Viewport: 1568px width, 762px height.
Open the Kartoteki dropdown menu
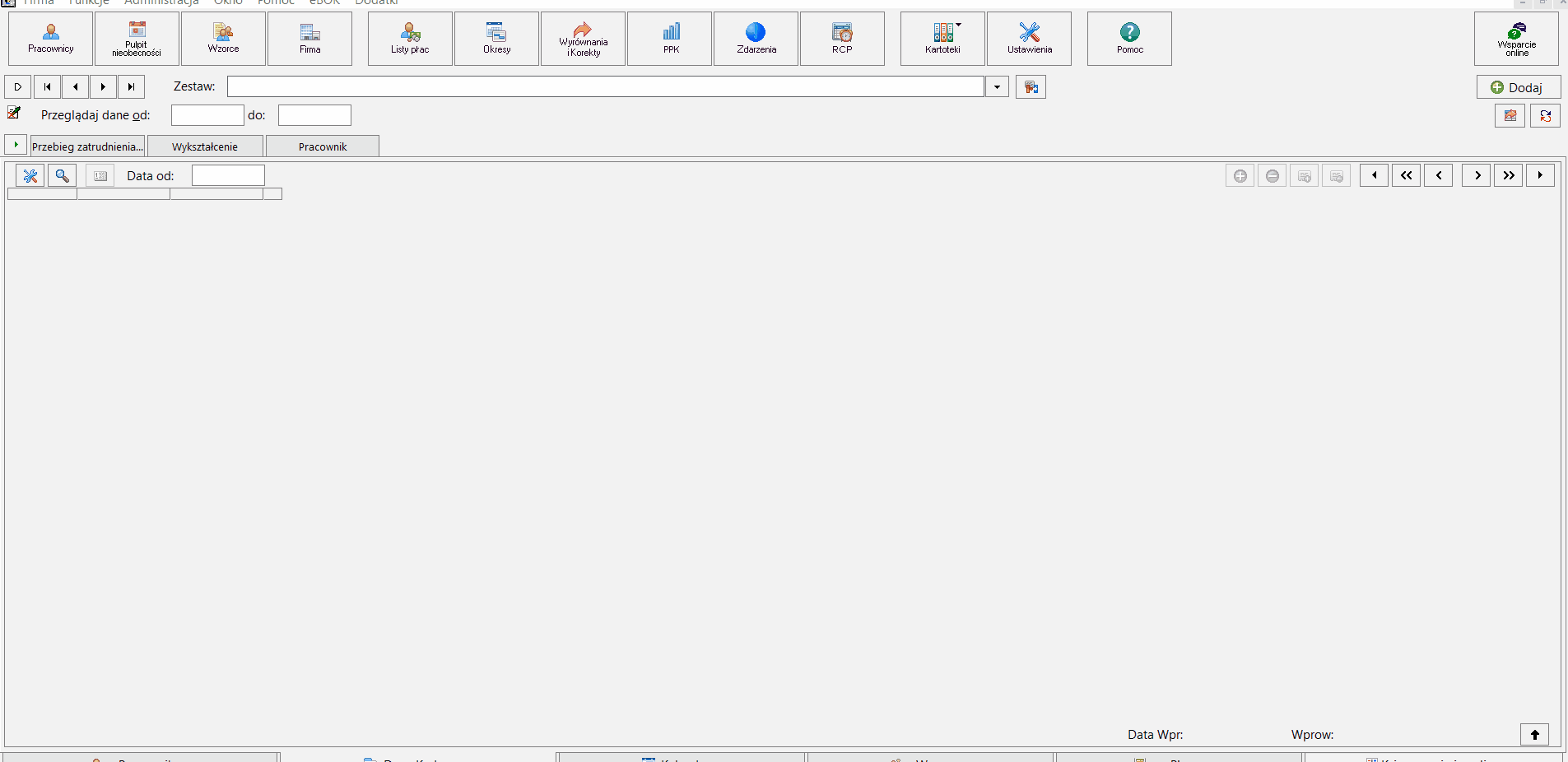942,39
